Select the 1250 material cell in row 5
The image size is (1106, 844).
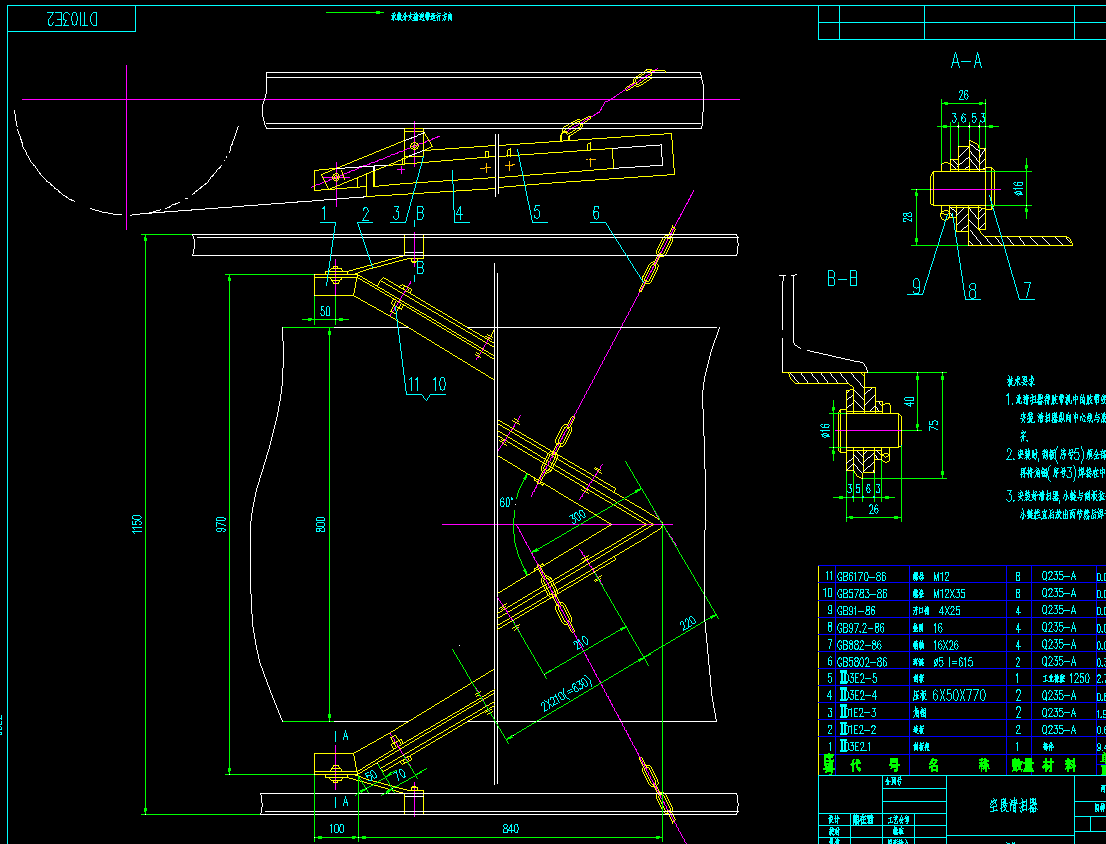pyautogui.click(x=1079, y=678)
